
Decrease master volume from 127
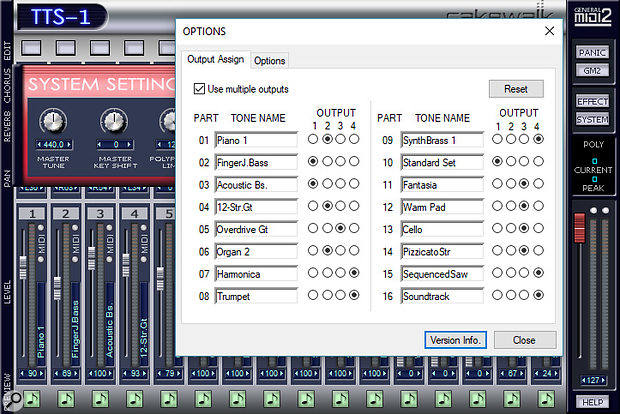coord(583,380)
